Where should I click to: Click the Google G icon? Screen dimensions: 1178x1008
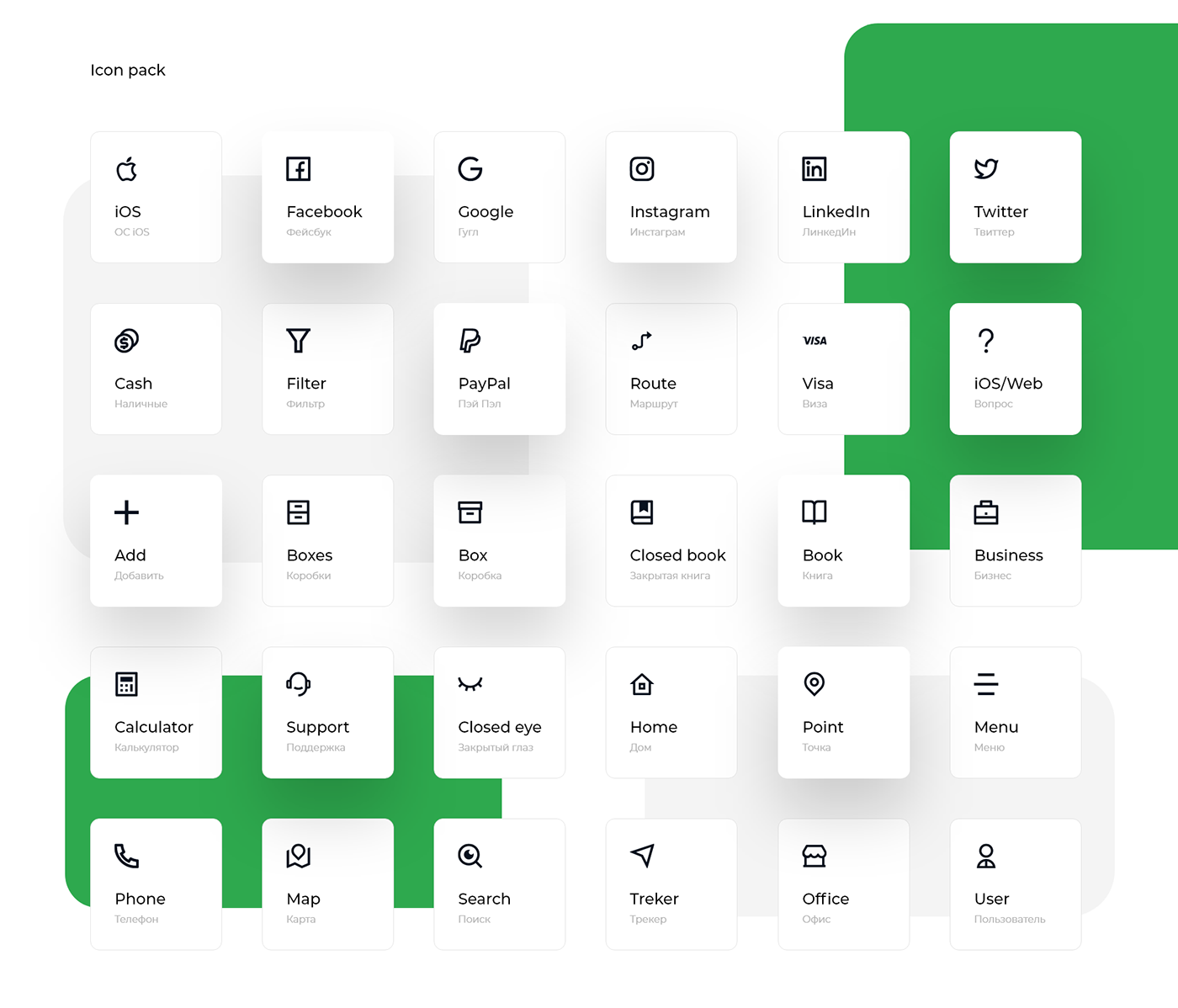pos(470,169)
